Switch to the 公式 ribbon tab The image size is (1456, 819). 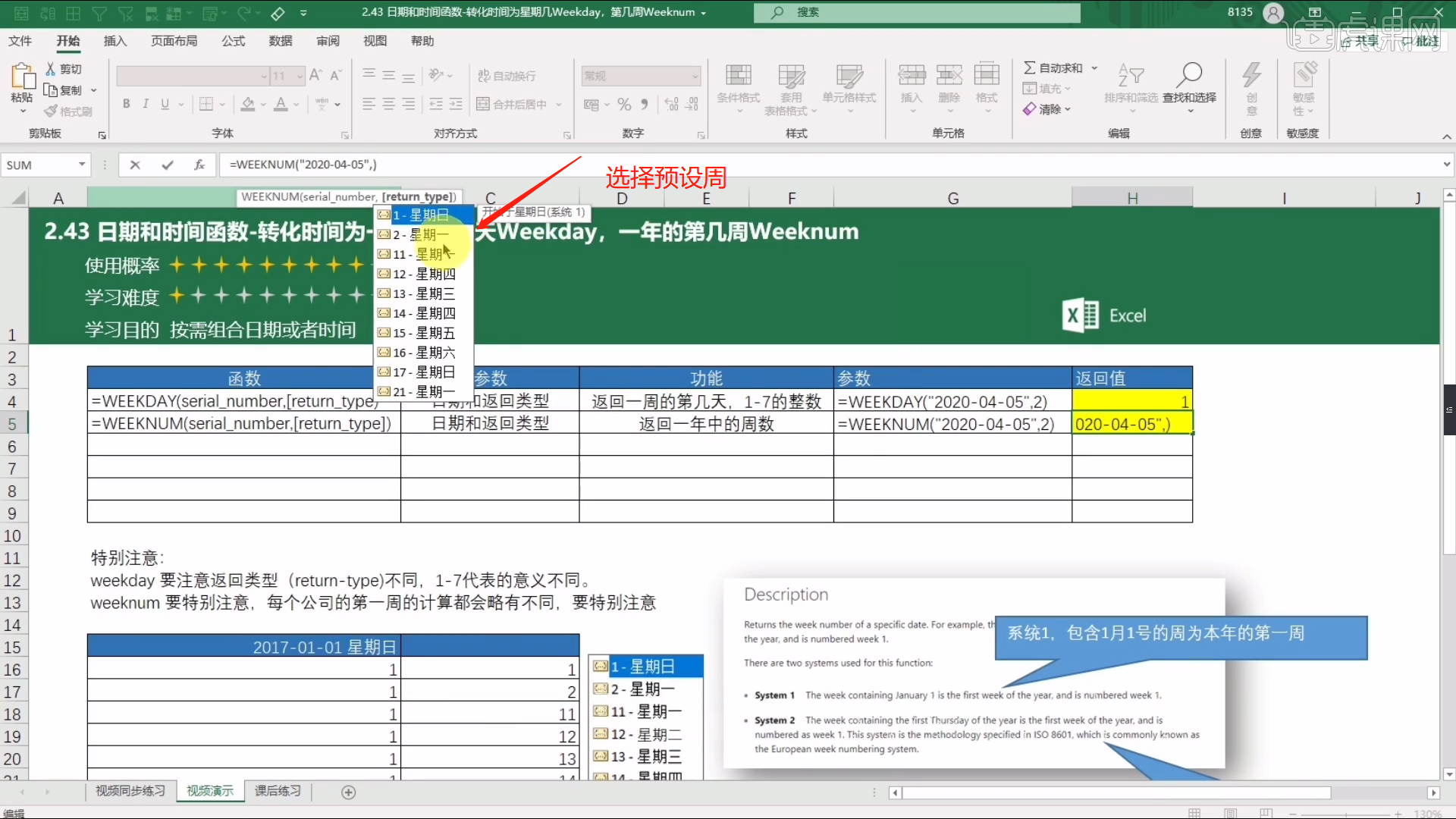click(x=233, y=41)
